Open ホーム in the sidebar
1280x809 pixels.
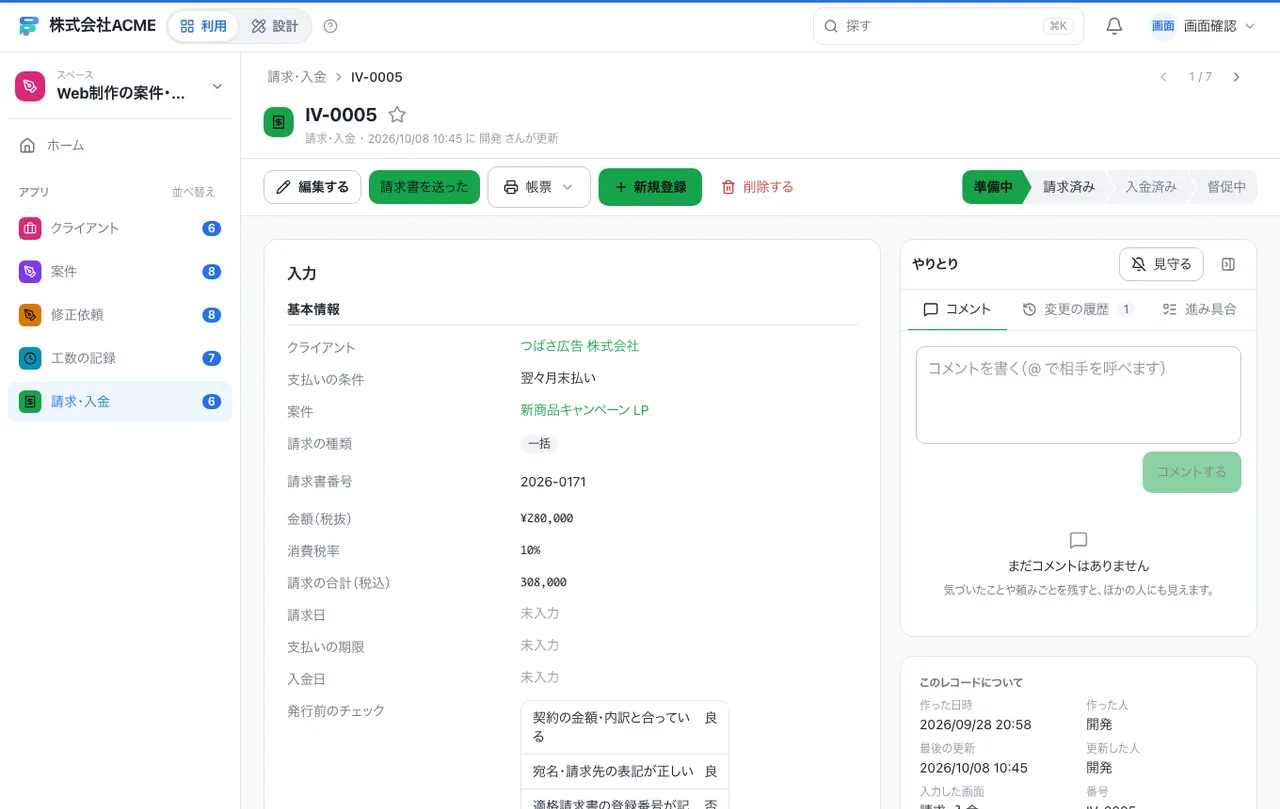click(x=120, y=145)
